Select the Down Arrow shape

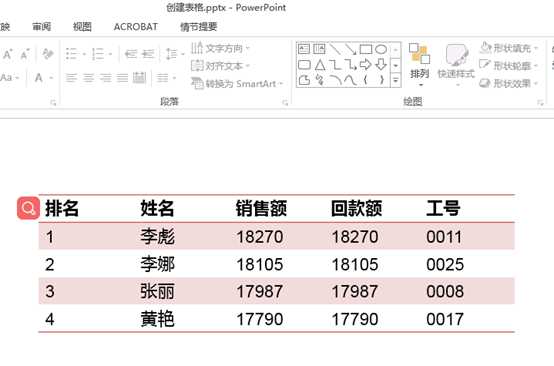[381, 65]
